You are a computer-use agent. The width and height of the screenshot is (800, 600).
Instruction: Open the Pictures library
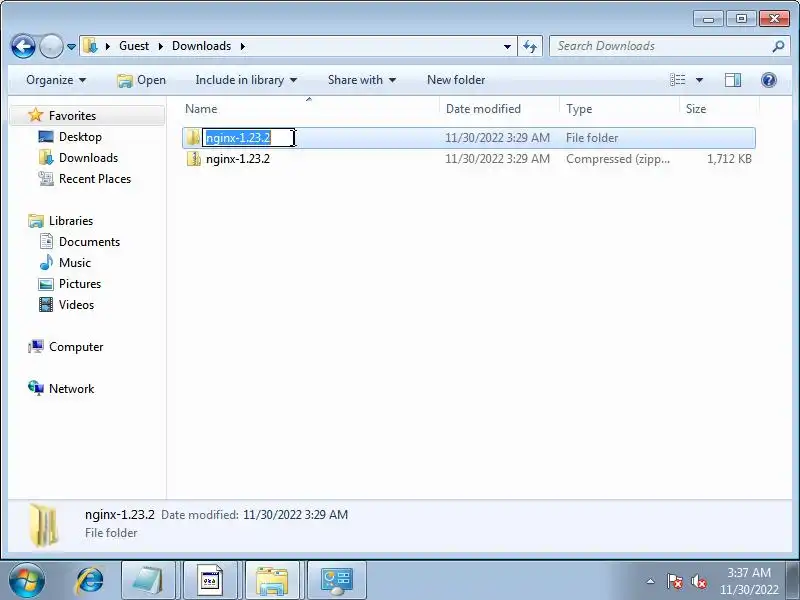click(x=80, y=284)
